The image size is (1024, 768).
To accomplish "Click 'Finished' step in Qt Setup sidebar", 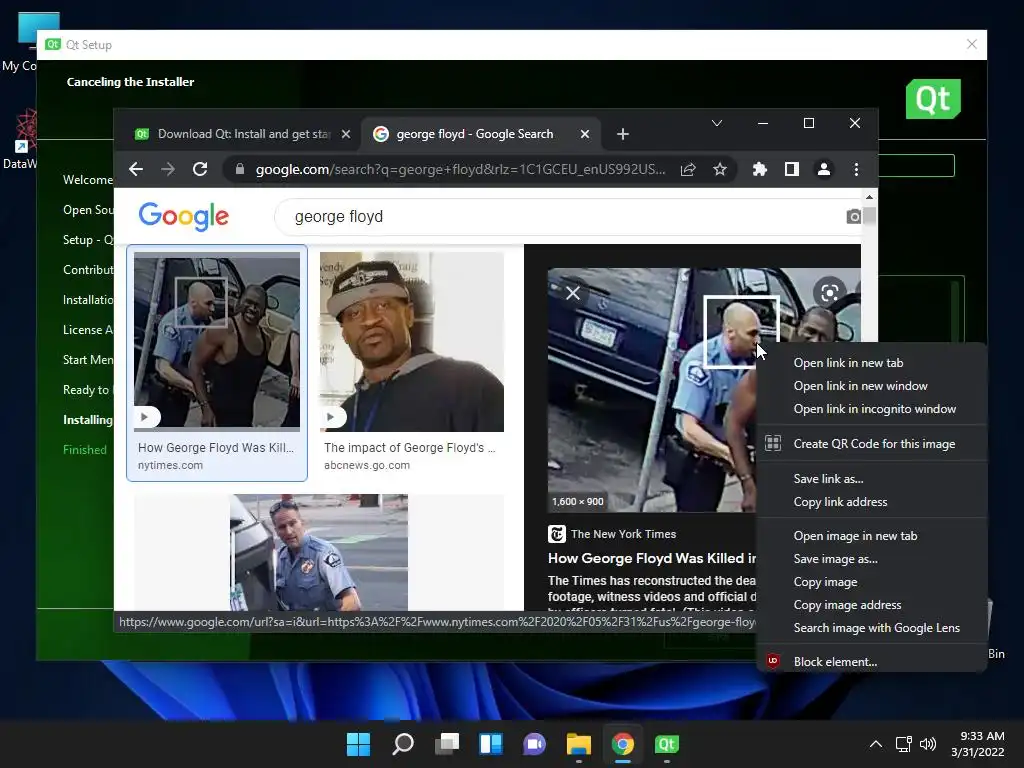I will [85, 450].
